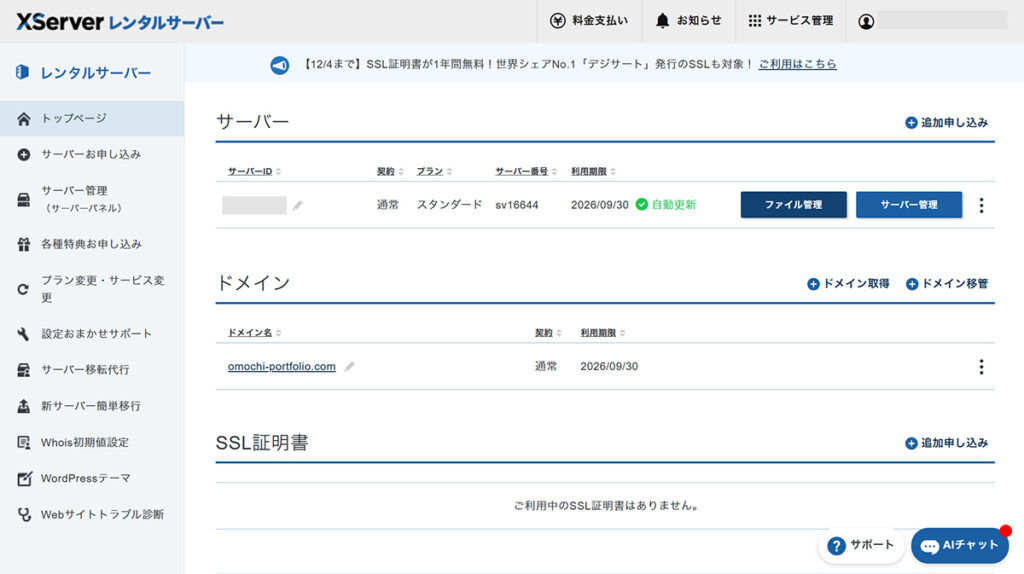Click ドメイン取得 plus link
This screenshot has width=1024, height=574.
[848, 284]
